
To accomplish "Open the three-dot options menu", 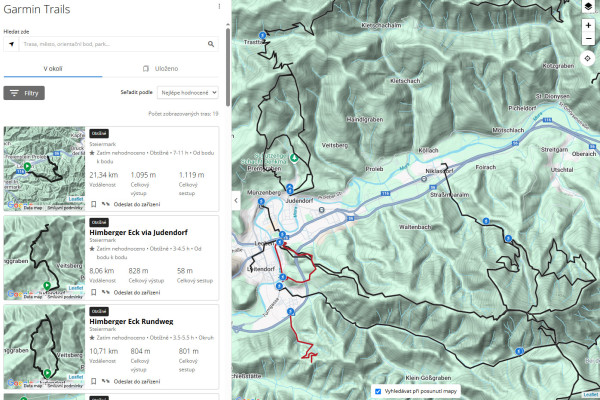I will coord(219,7).
